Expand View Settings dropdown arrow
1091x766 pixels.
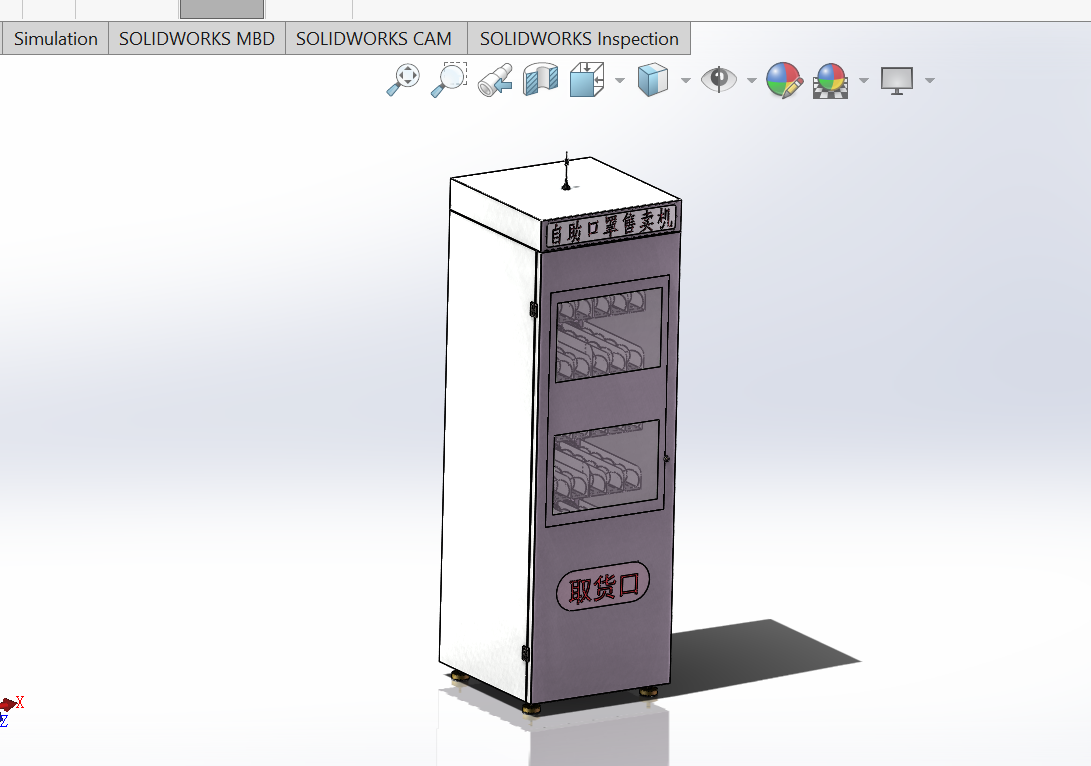tap(930, 81)
